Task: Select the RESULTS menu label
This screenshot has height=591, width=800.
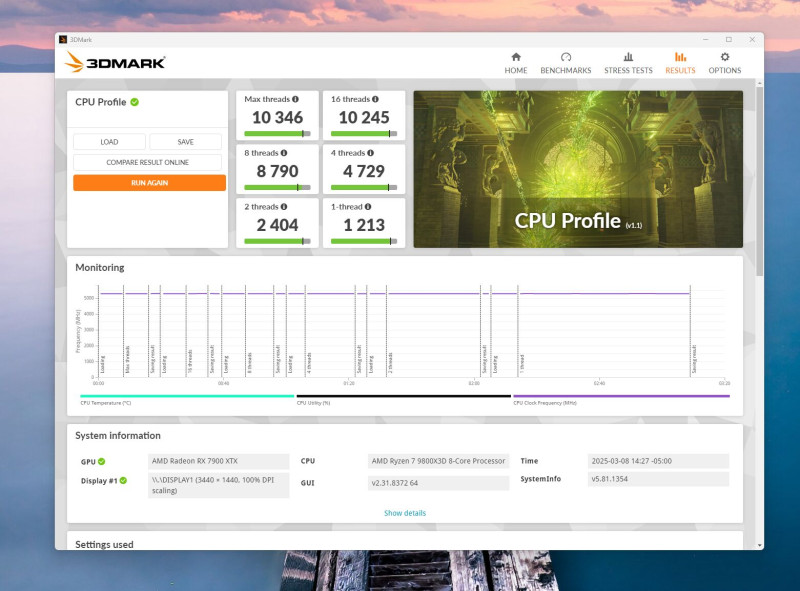Action: click(680, 70)
